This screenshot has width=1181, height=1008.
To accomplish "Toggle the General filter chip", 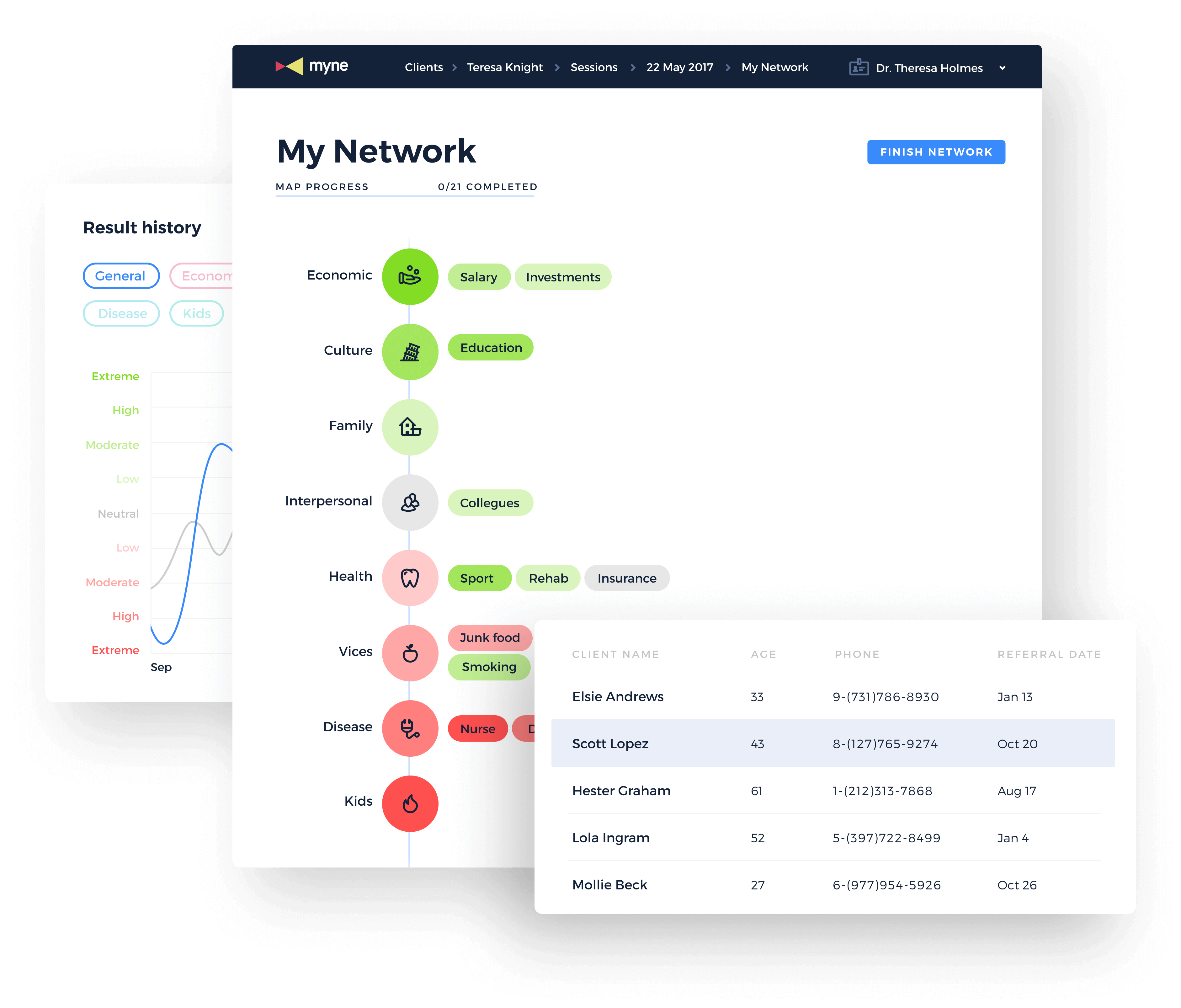I will click(121, 276).
